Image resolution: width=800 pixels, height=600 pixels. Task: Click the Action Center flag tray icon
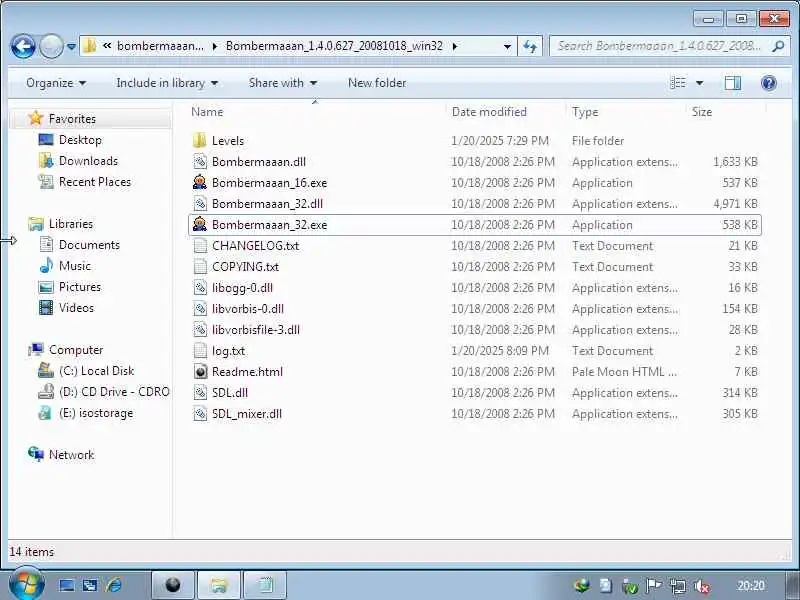tap(654, 586)
